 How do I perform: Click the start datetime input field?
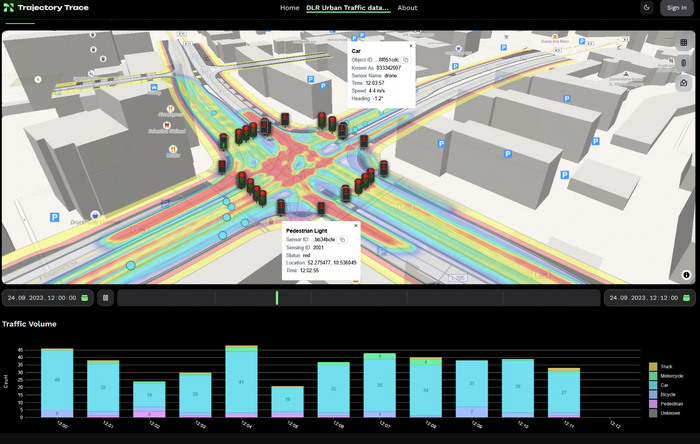pyautogui.click(x=42, y=298)
